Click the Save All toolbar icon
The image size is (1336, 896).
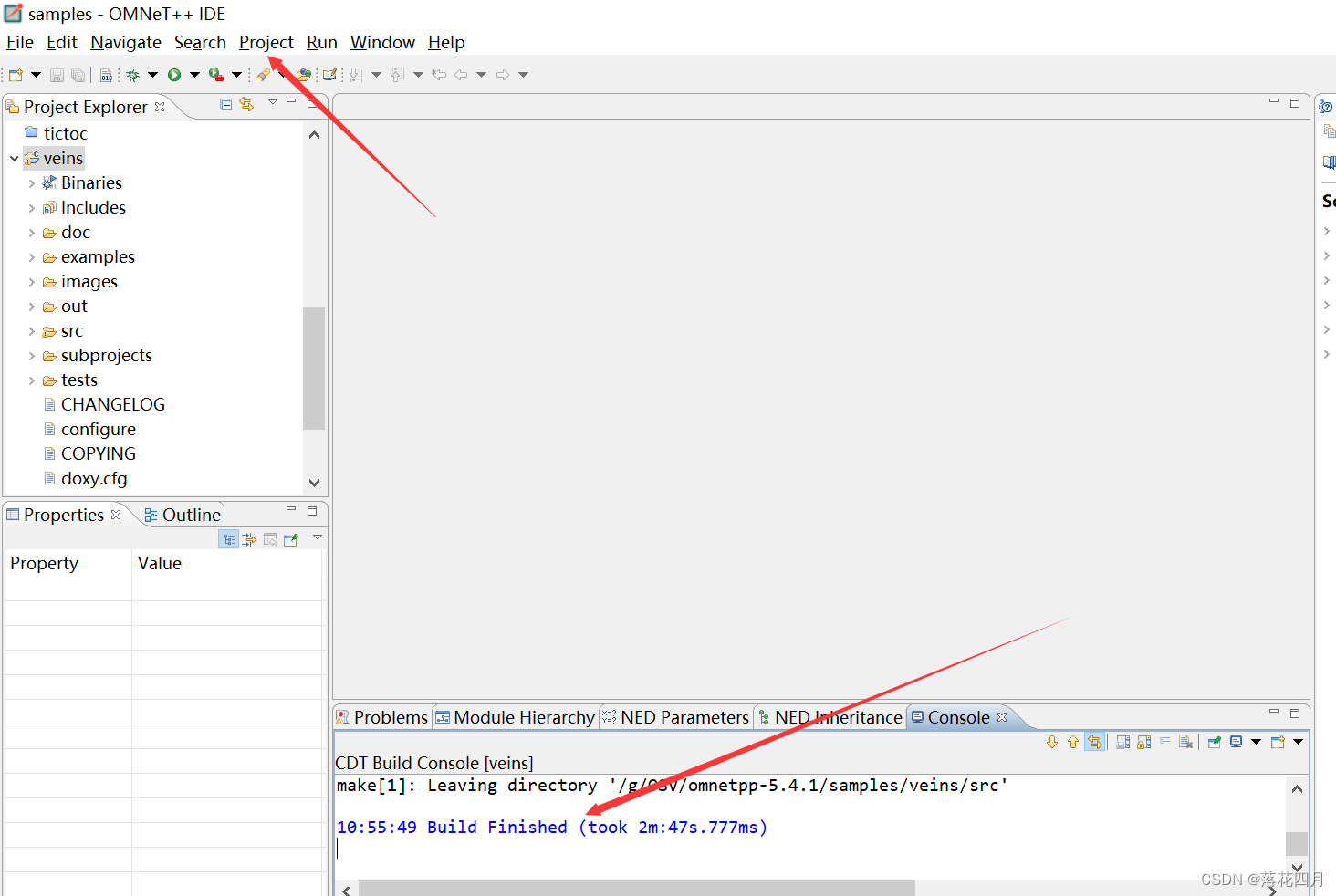78,75
